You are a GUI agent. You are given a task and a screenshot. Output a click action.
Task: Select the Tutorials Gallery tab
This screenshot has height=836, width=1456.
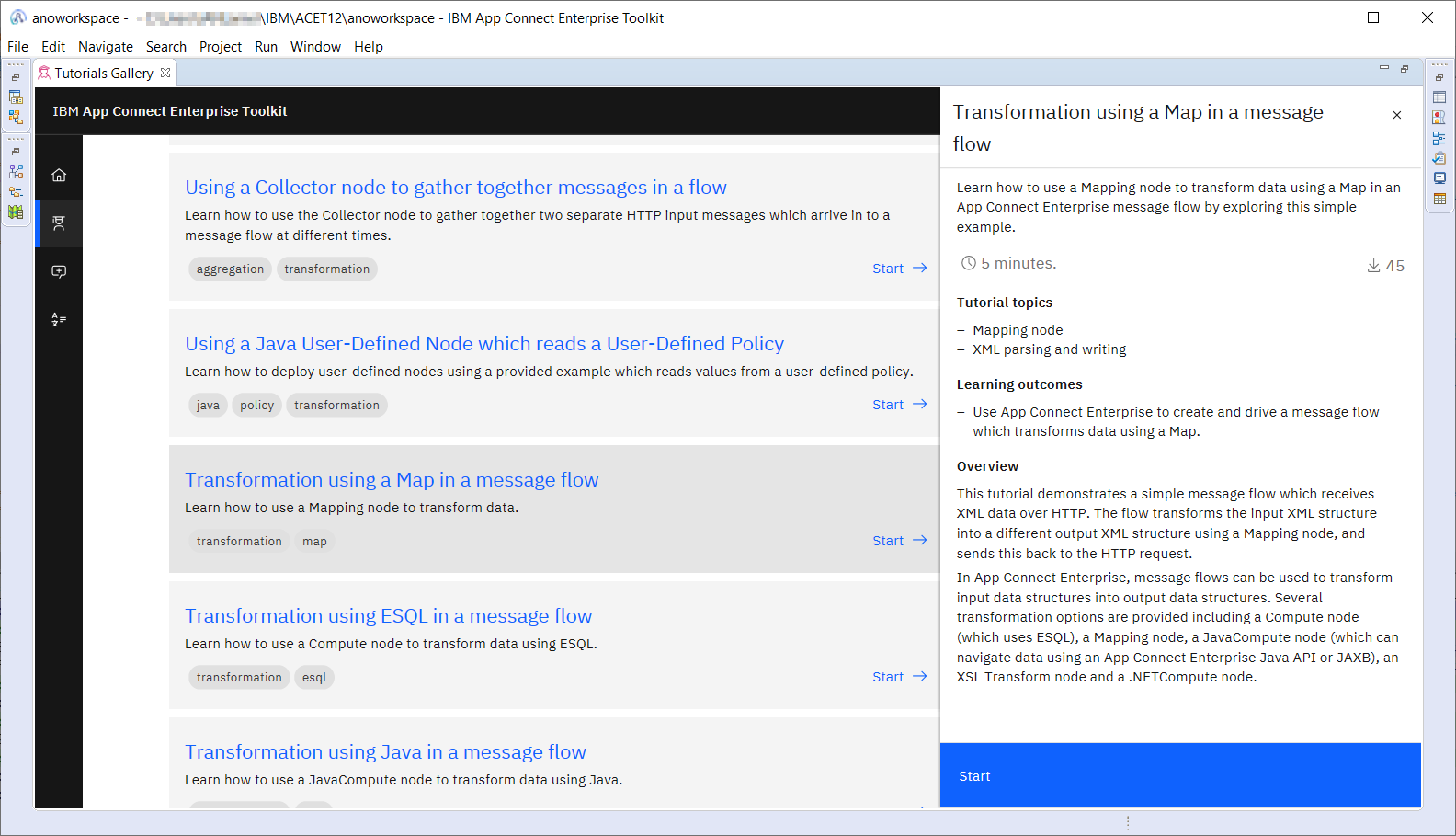click(x=103, y=73)
